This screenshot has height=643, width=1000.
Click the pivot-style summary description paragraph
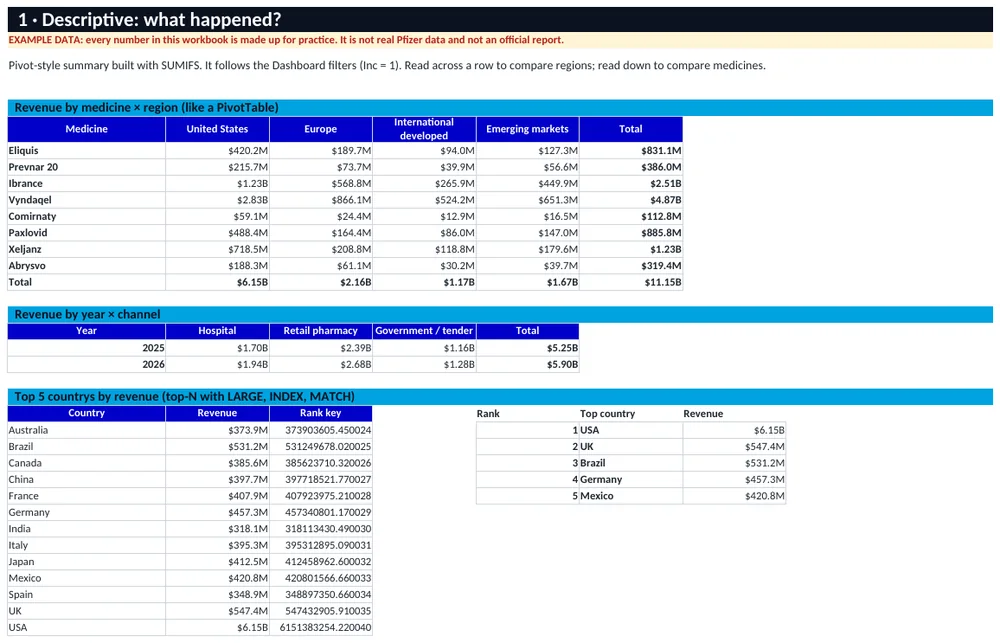[x=387, y=65]
